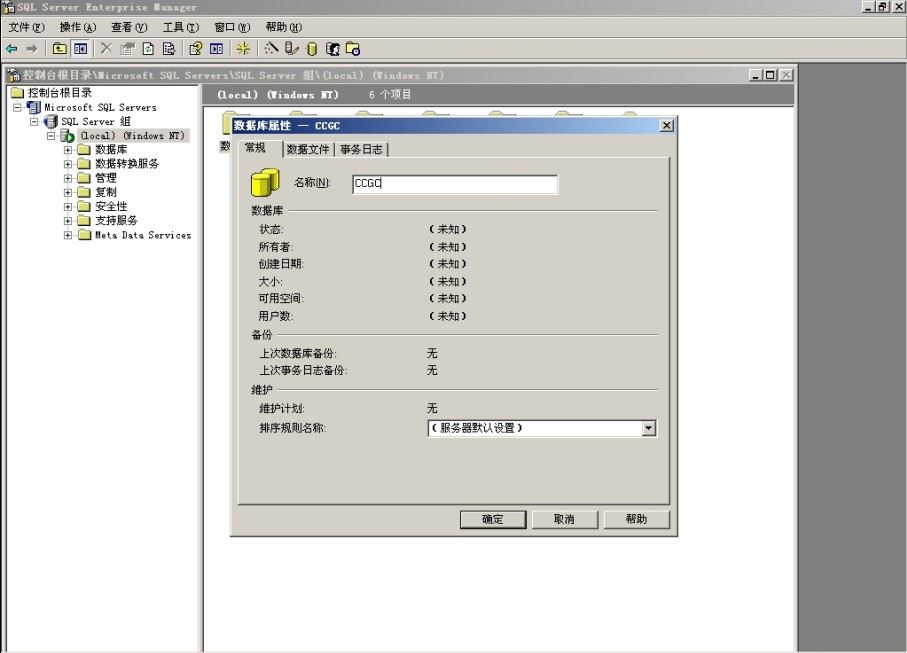Open the 帮助(H) menu
The width and height of the screenshot is (907, 653).
[283, 27]
